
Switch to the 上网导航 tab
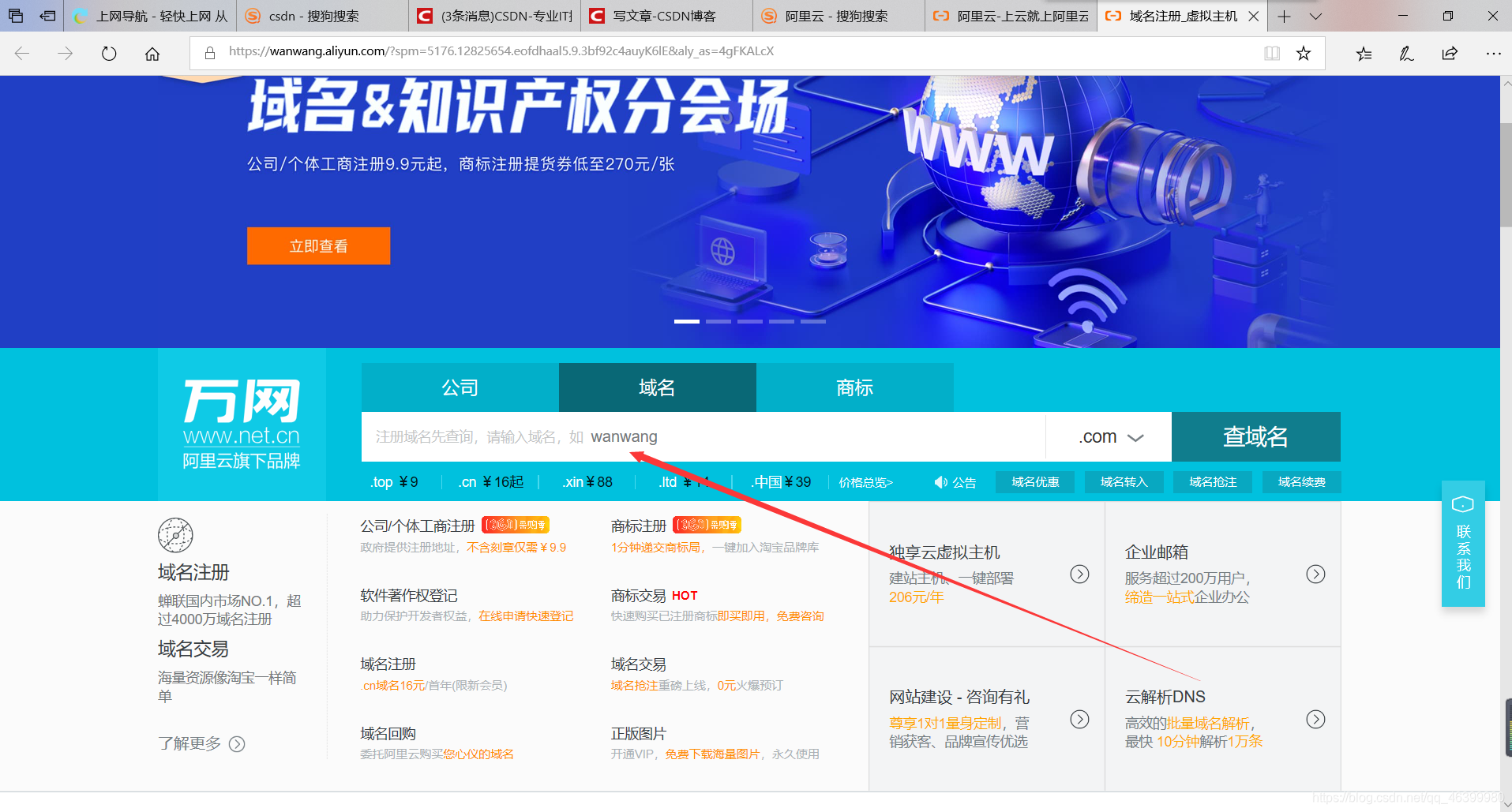150,16
